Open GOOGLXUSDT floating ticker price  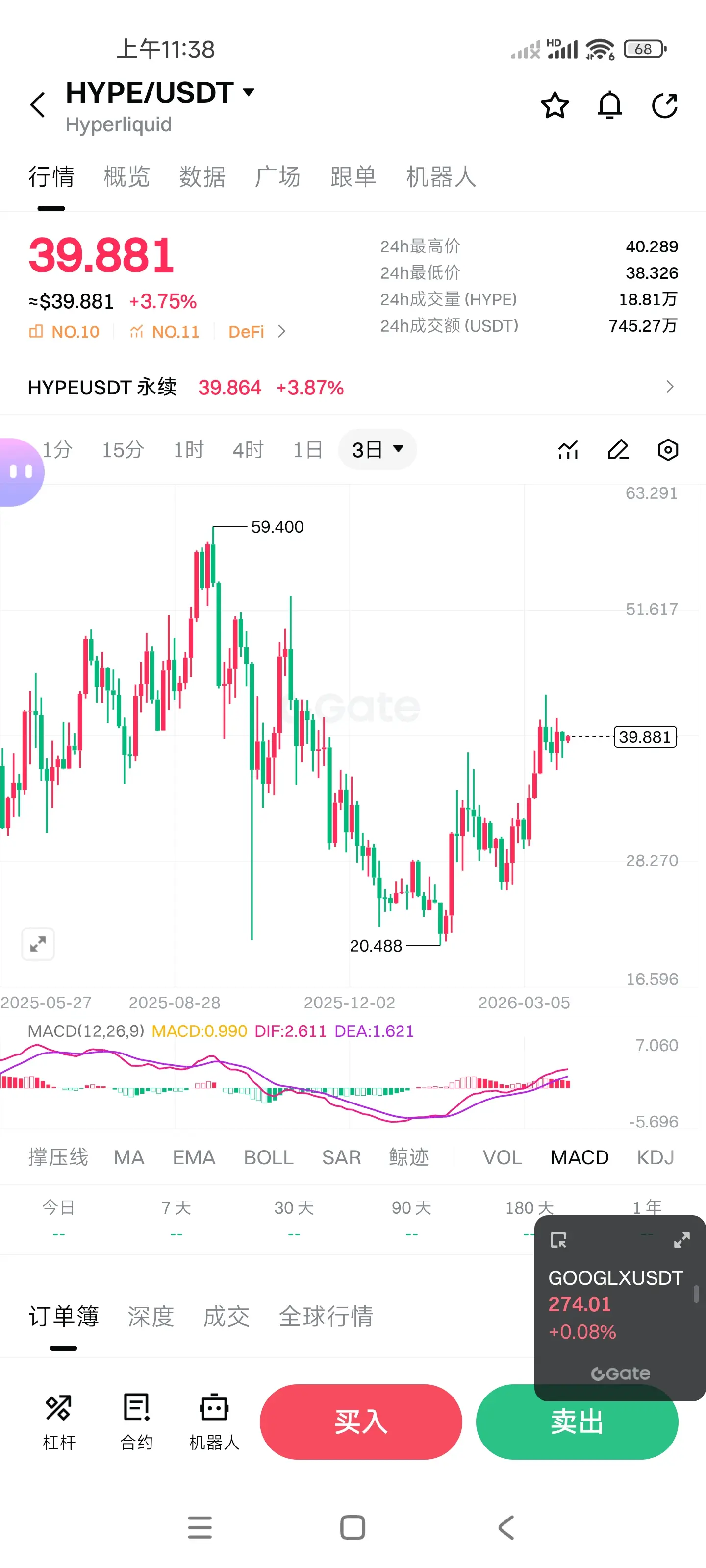[x=580, y=1304]
